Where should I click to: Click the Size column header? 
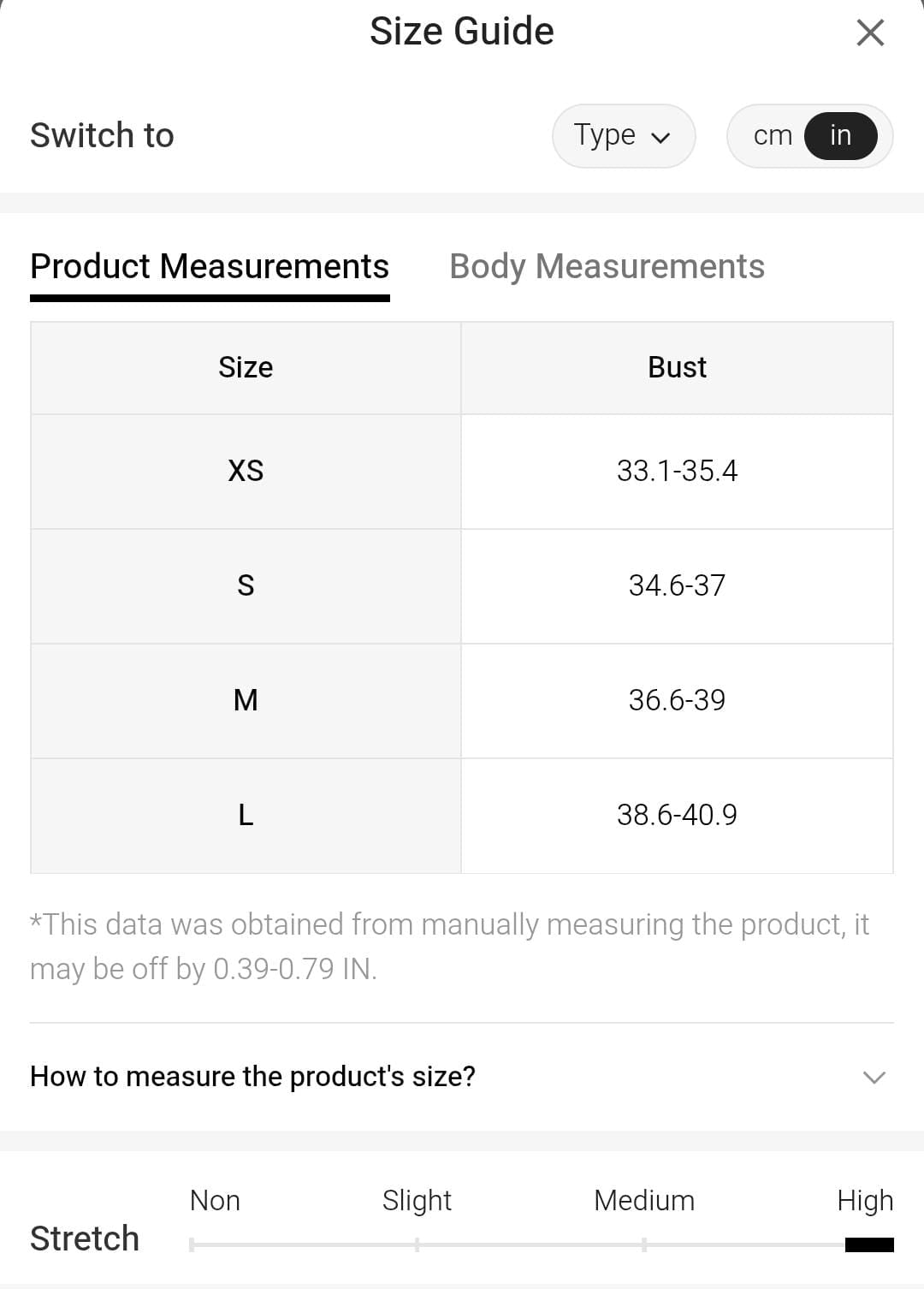click(x=246, y=368)
